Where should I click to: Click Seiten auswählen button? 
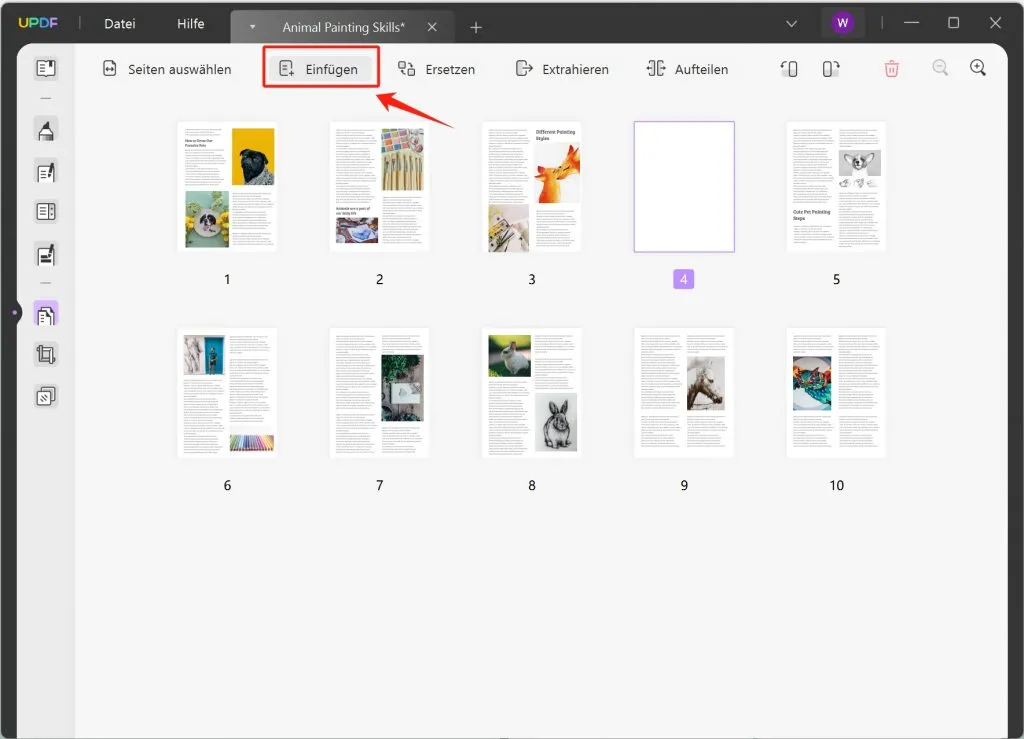pyautogui.click(x=167, y=69)
